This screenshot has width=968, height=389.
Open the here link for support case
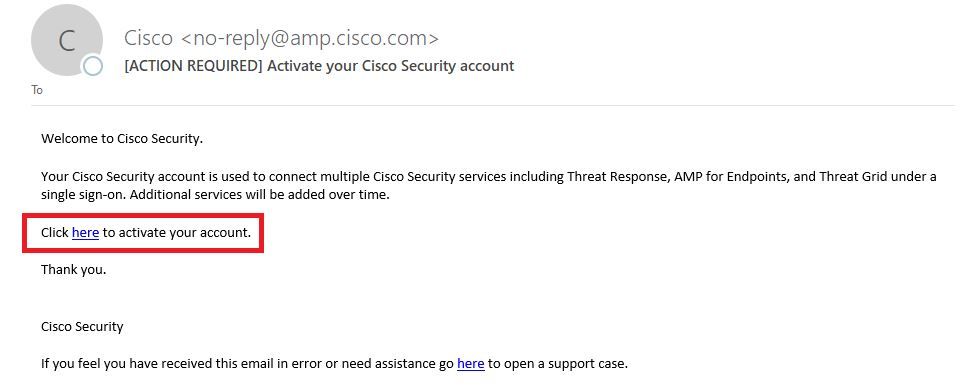tap(470, 364)
